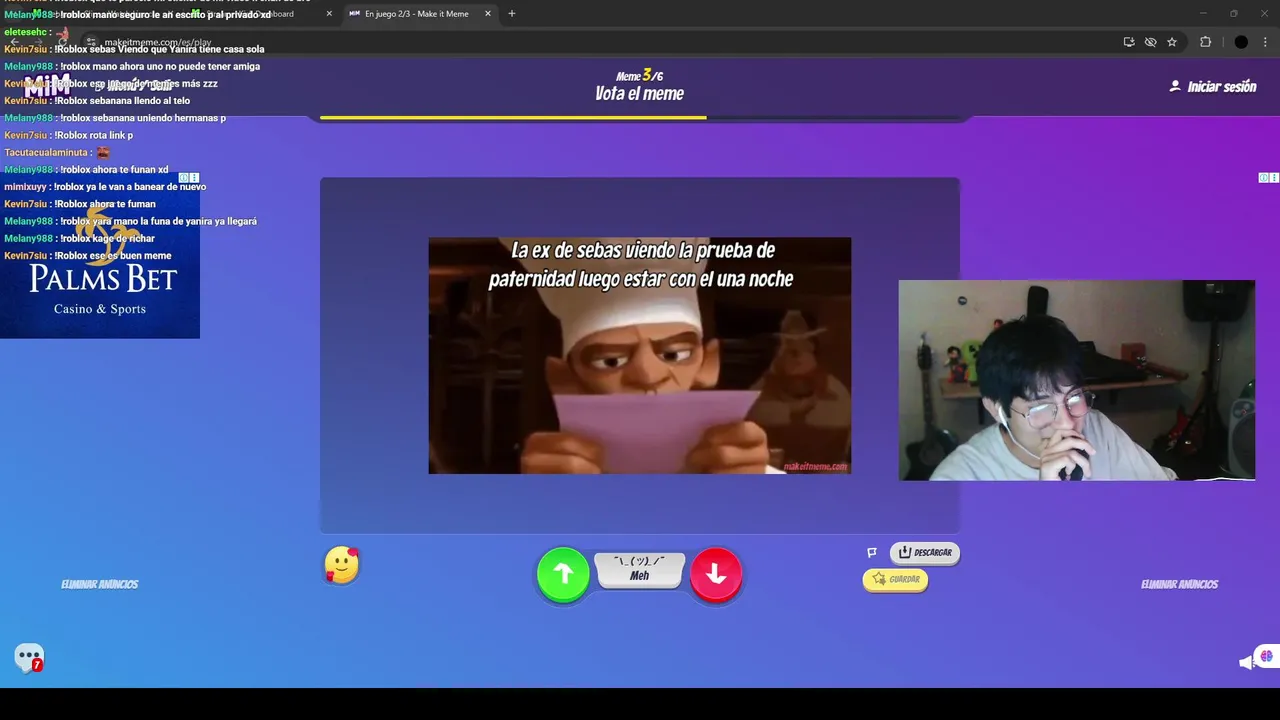The width and height of the screenshot is (1280, 720).
Task: Open the emoji reaction picker
Action: coord(342,565)
